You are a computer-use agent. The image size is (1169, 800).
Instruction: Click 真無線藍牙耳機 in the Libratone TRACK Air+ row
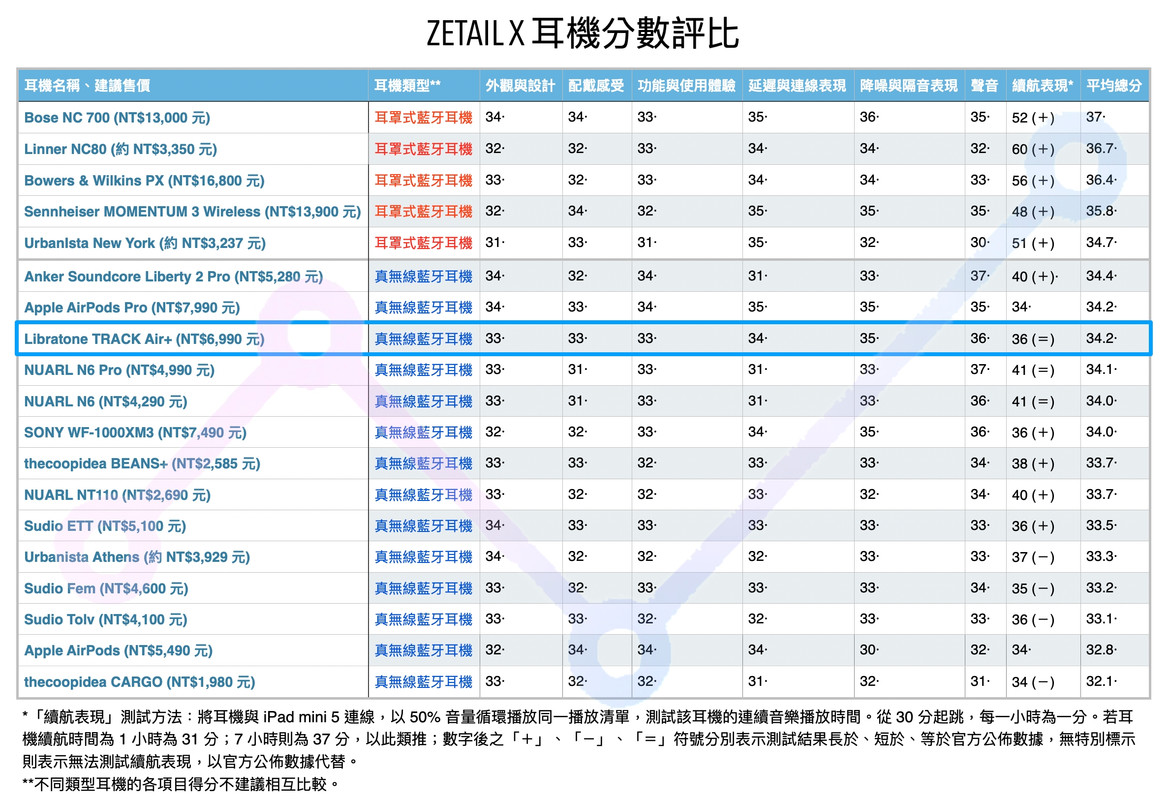(x=423, y=339)
